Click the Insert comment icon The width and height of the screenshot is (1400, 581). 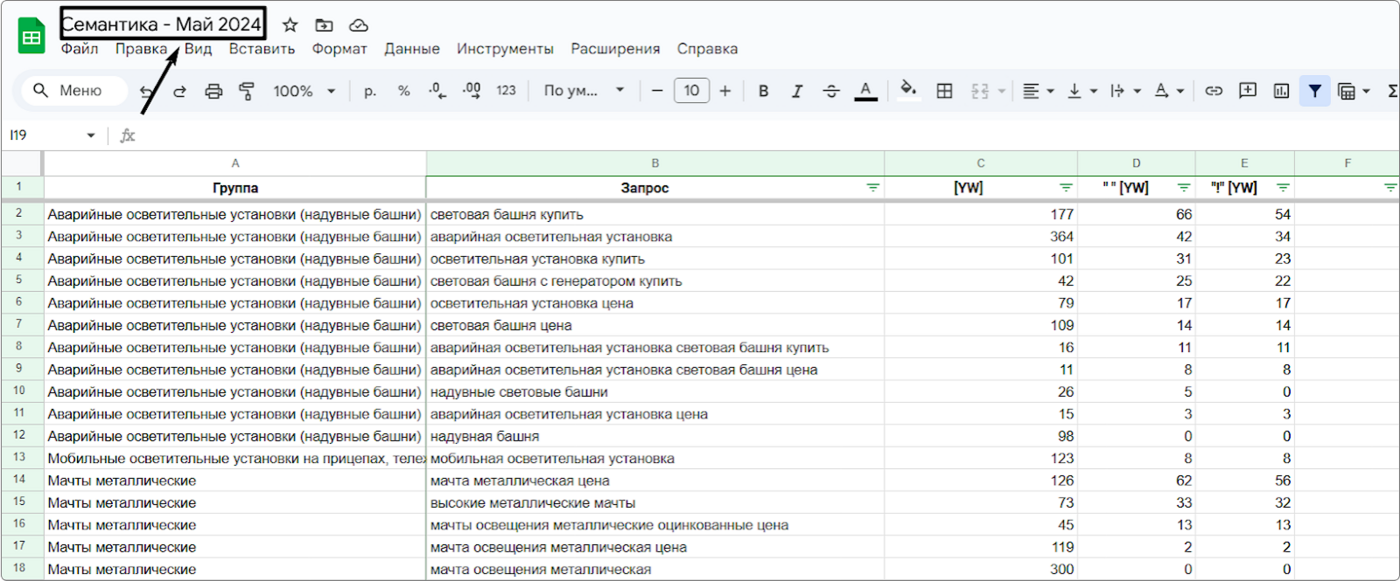pos(1247,91)
